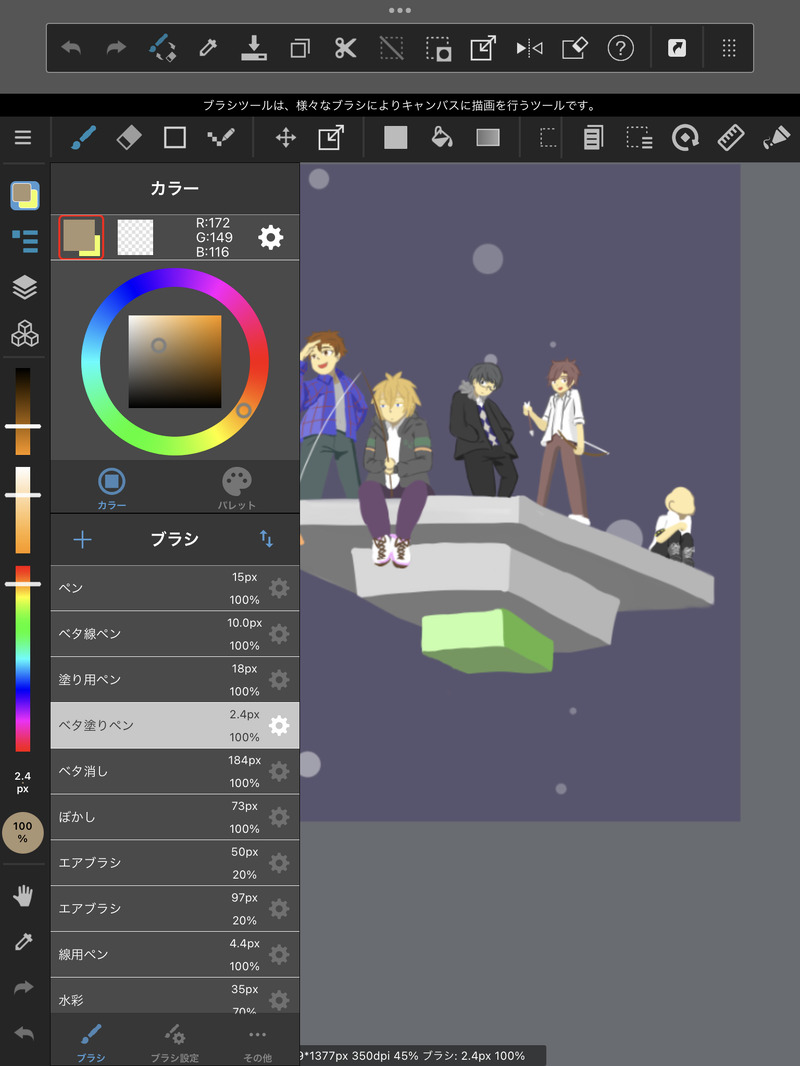This screenshot has width=800, height=1066.
Task: Open the その他 tab at the bottom
Action: [258, 1044]
